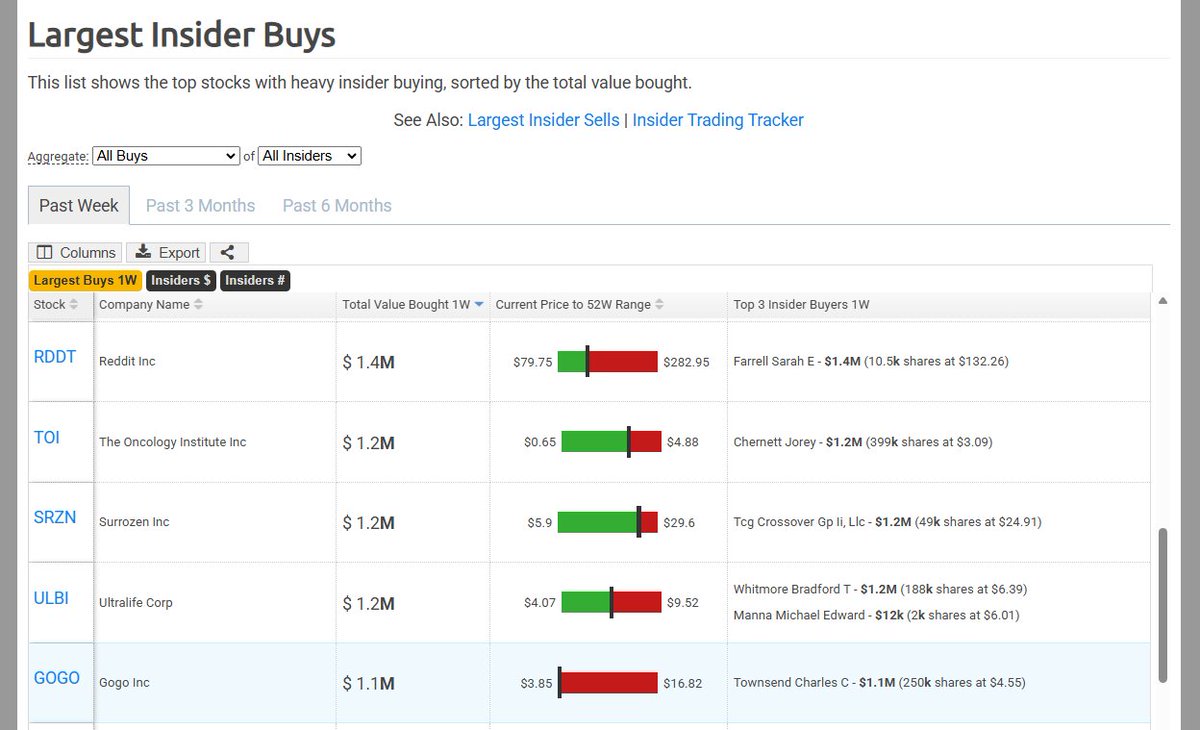Open RDDT stock ticker link

click(55, 357)
